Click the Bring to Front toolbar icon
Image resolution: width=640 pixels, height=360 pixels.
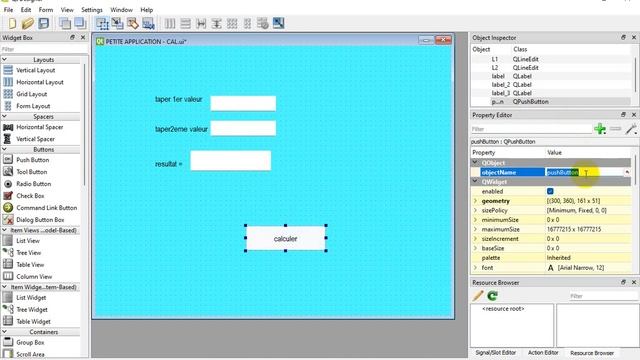80,23
